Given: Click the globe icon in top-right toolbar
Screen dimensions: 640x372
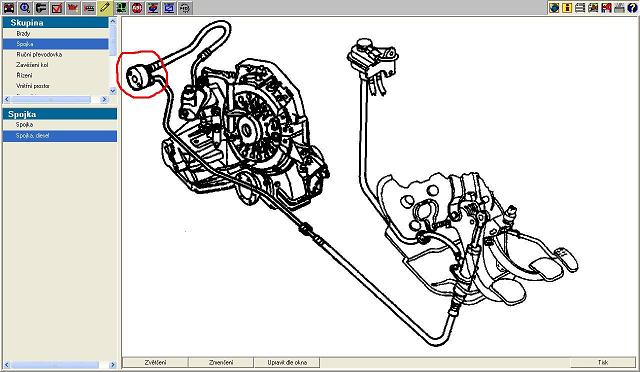Looking at the screenshot, I should (554, 7).
